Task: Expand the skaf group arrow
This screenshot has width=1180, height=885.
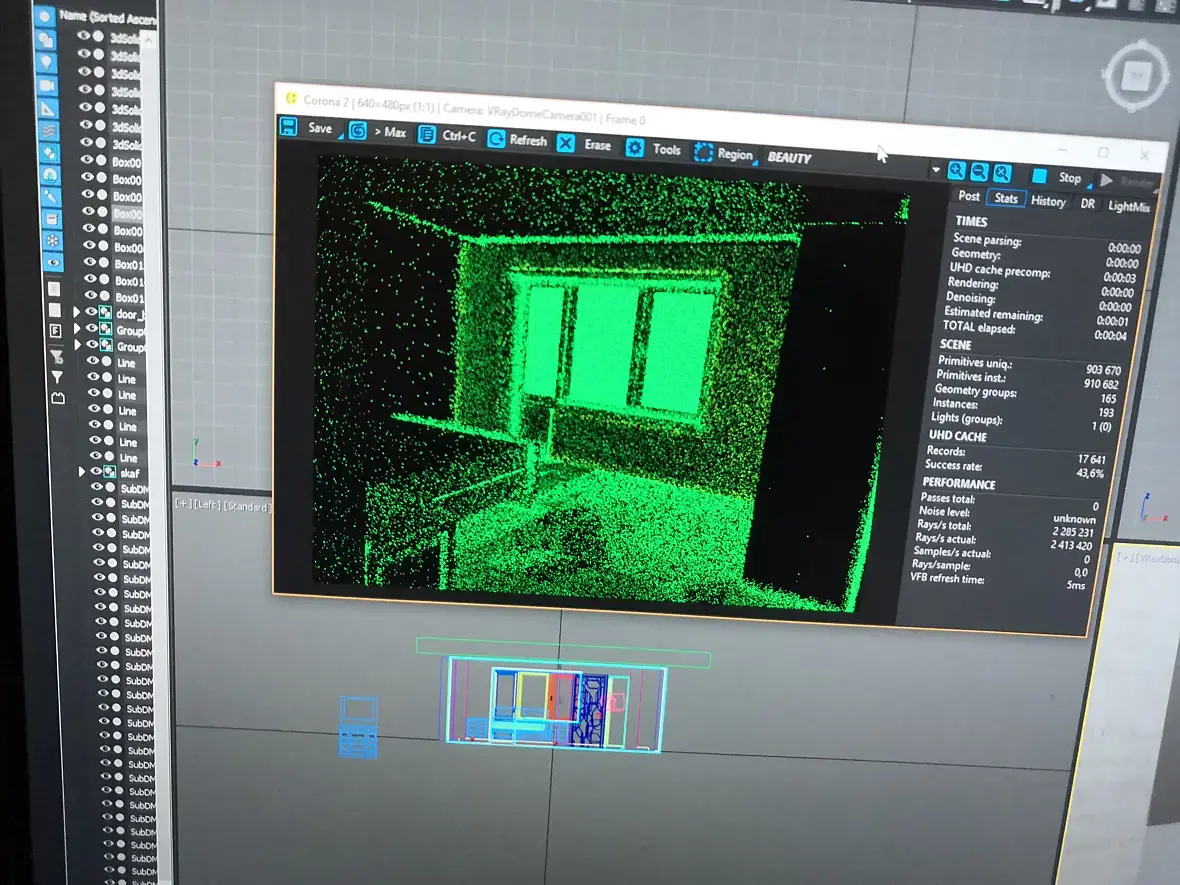Action: tap(81, 471)
